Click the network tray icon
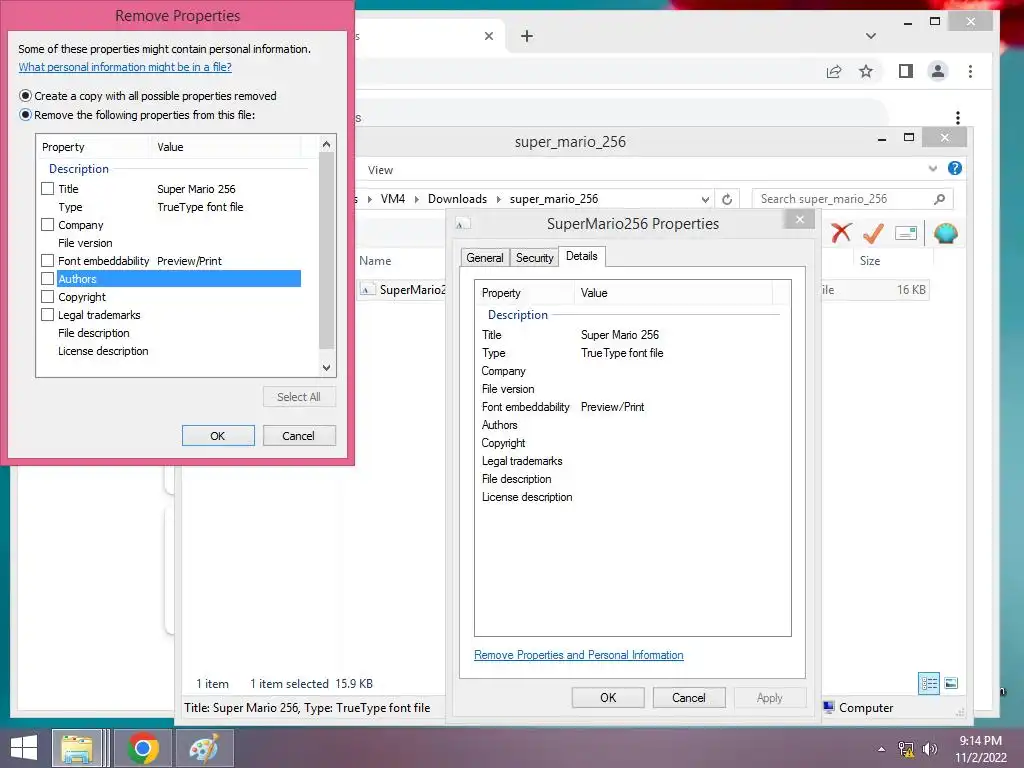 (x=906, y=749)
